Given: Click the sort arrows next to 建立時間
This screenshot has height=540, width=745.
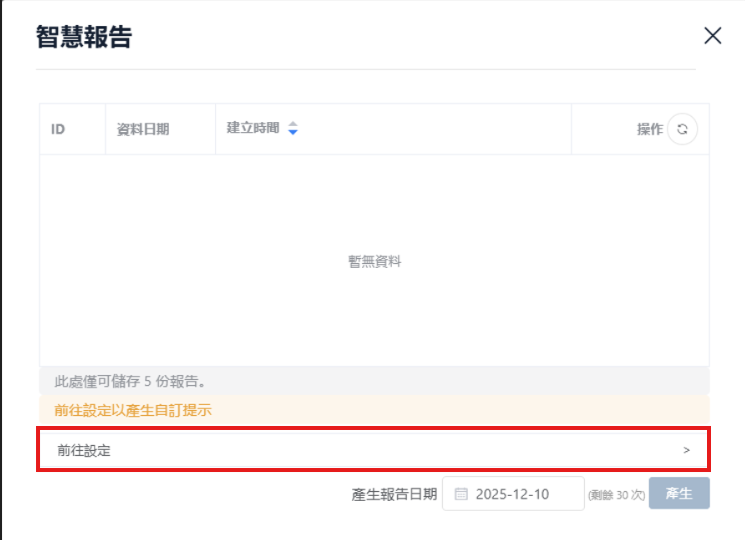Looking at the screenshot, I should click(x=293, y=129).
